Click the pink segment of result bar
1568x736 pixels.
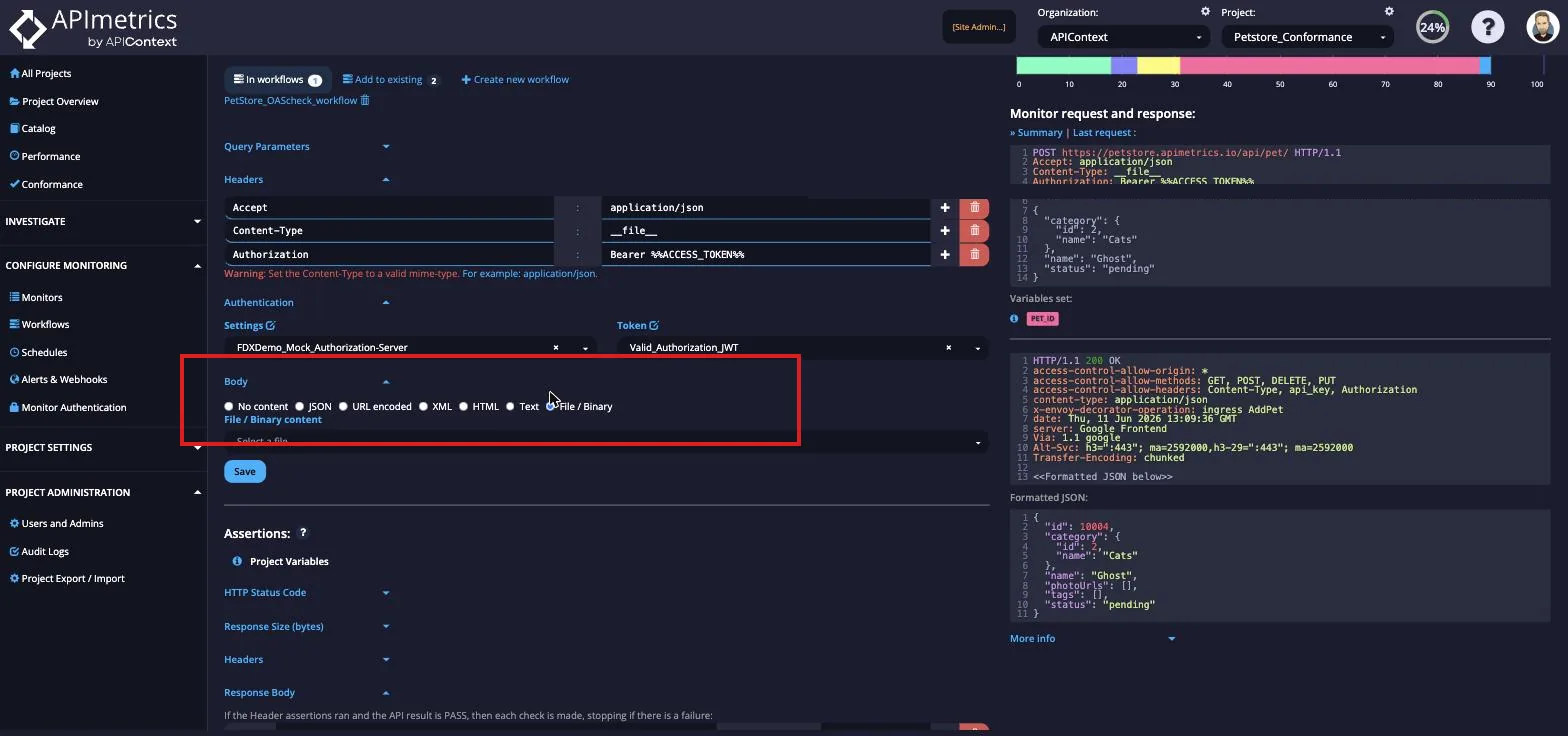(1329, 66)
